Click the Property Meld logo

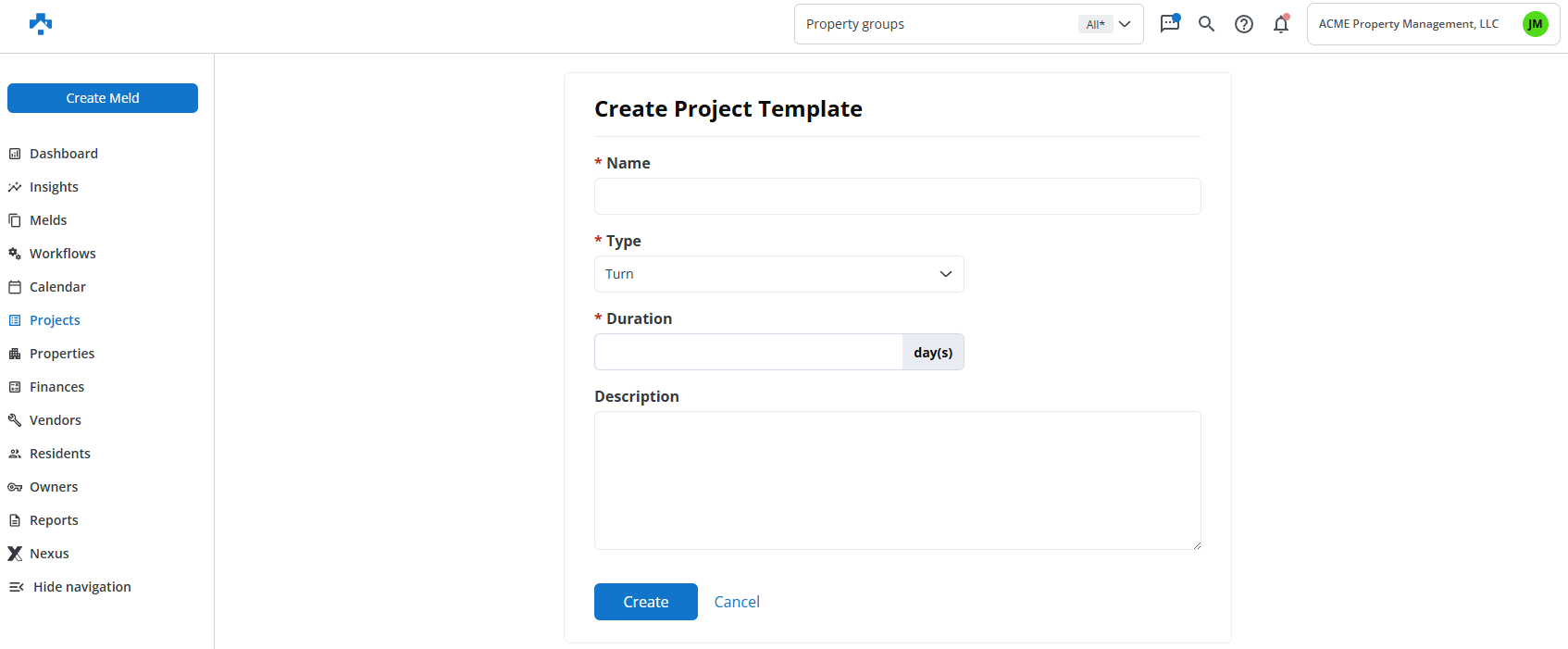click(x=41, y=24)
